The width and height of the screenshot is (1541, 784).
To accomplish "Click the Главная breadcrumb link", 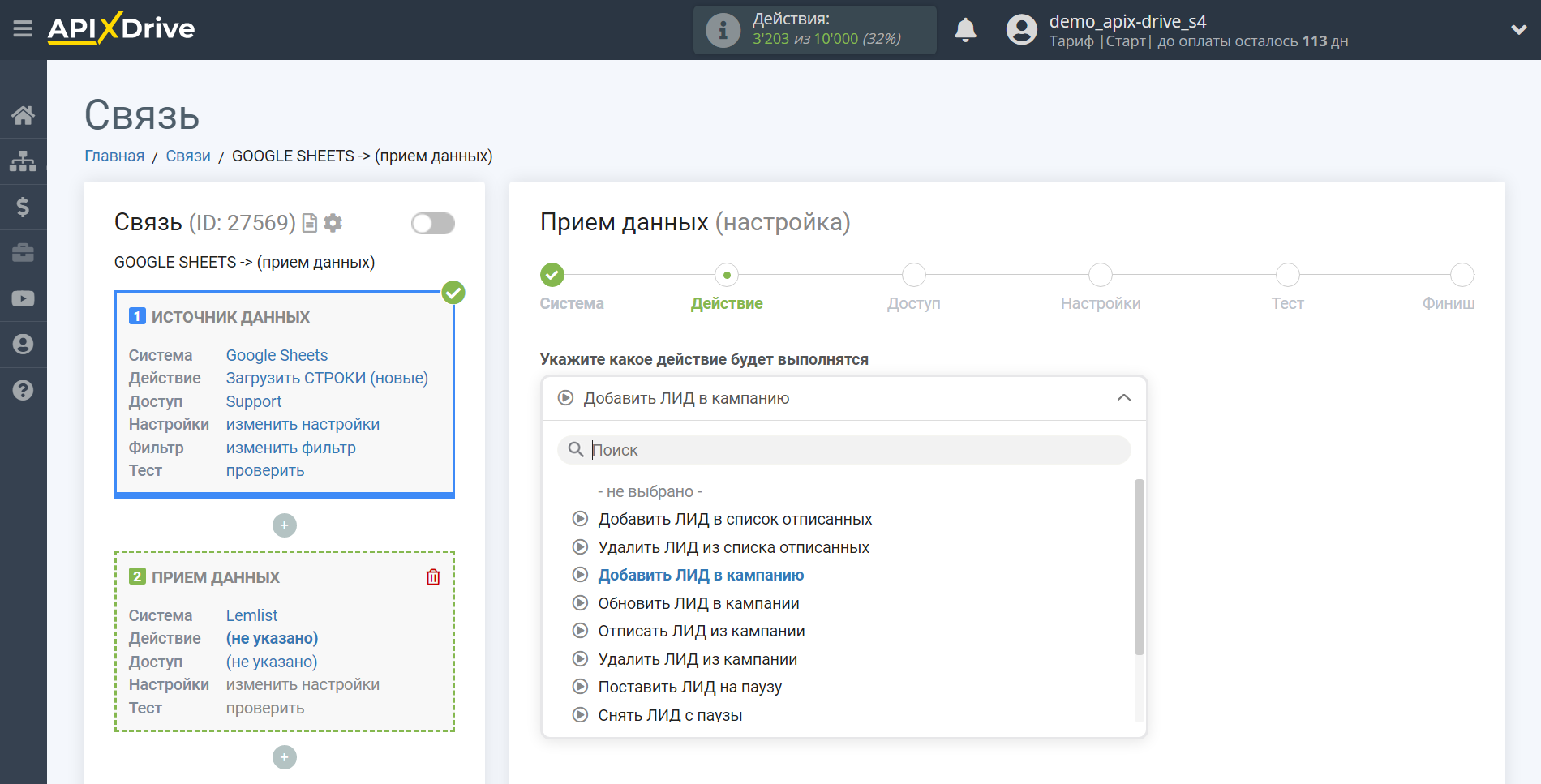I will [114, 156].
